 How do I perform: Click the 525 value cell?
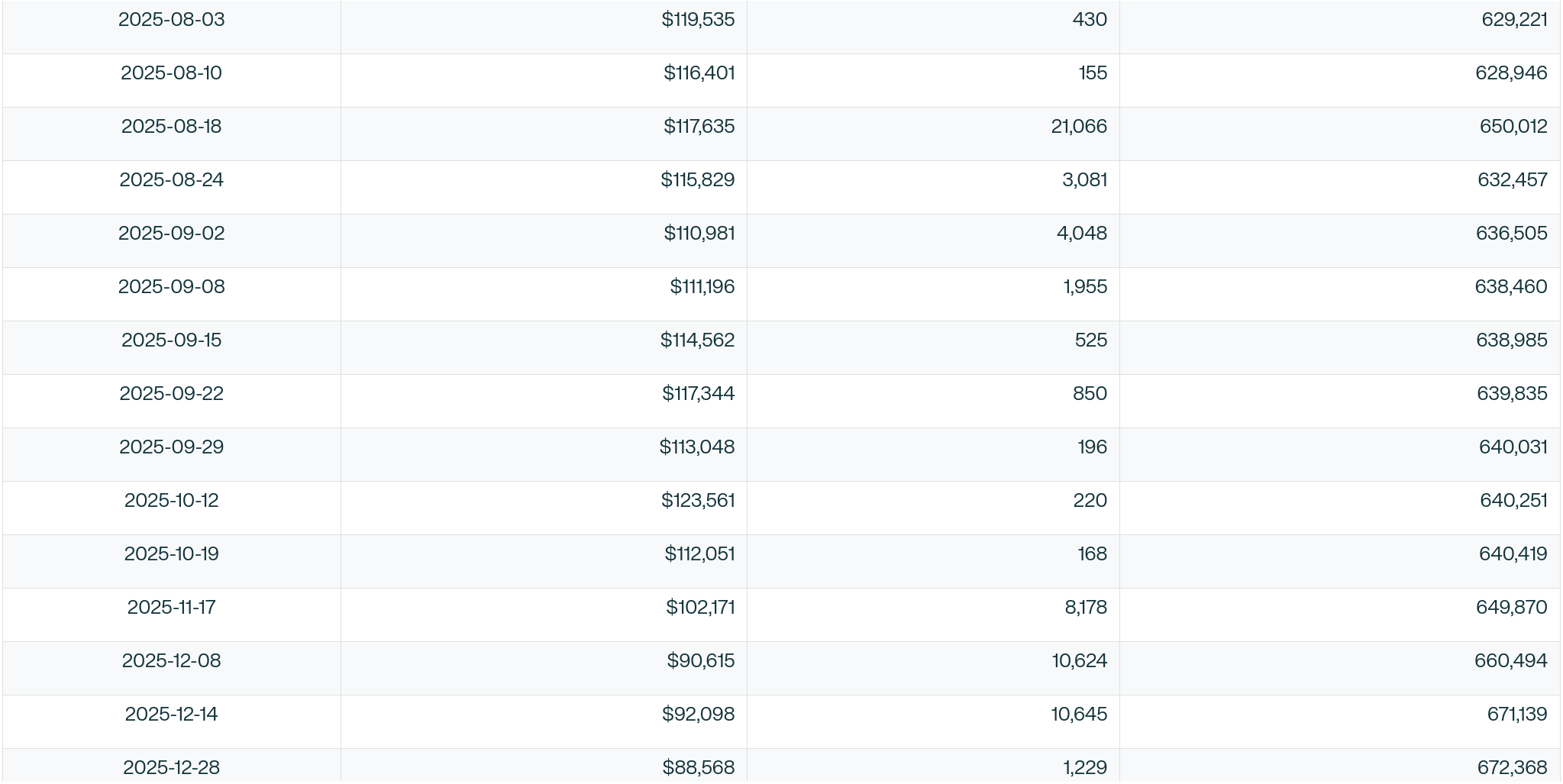click(x=1090, y=340)
